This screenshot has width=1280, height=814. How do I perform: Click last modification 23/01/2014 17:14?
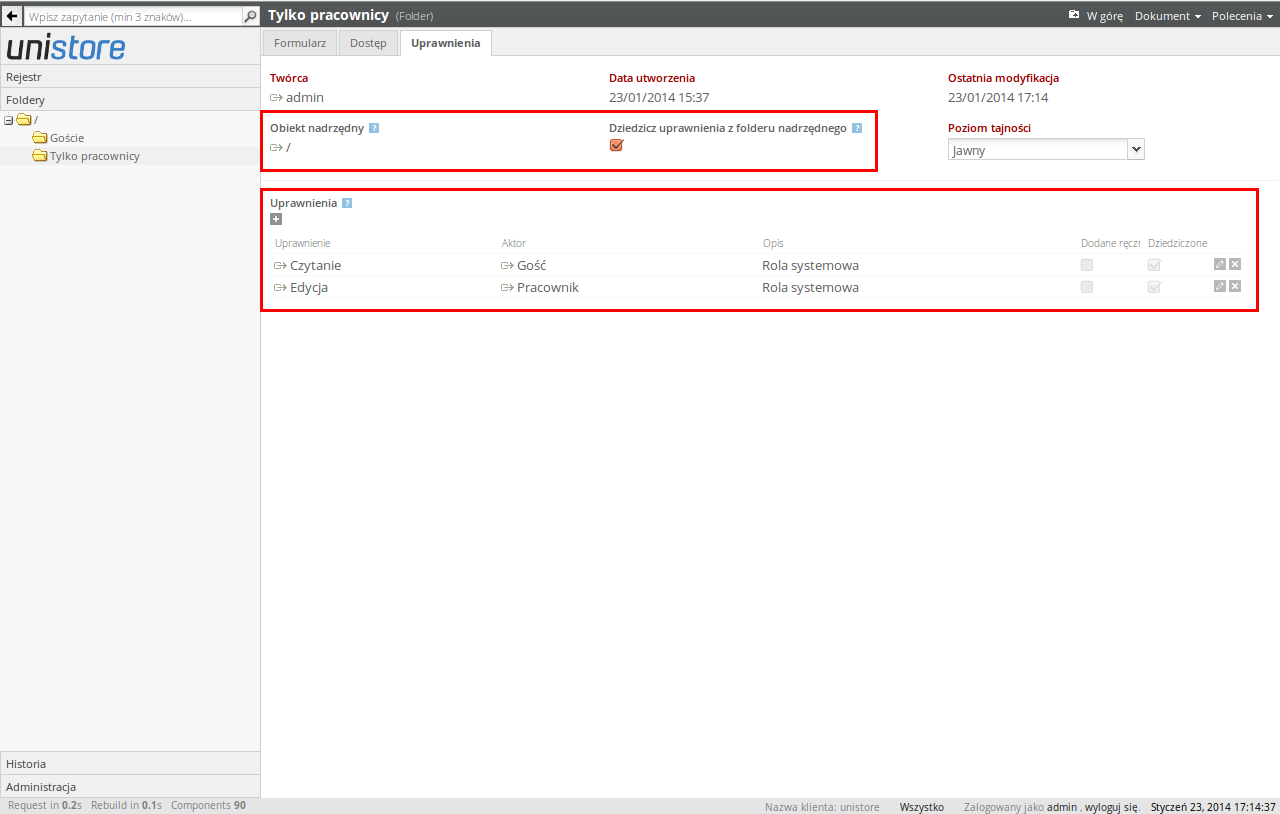pos(998,98)
